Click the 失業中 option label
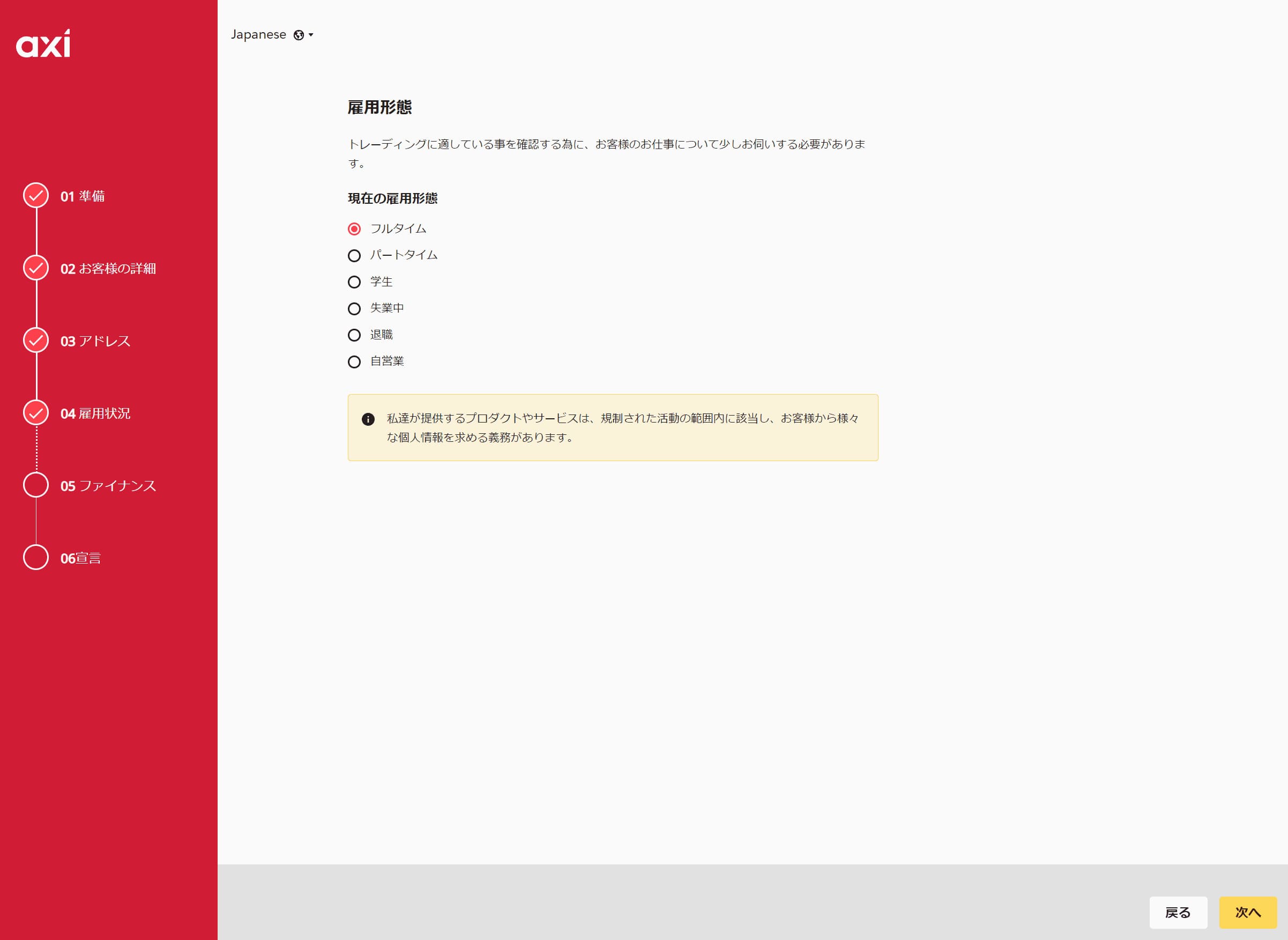The height and width of the screenshot is (940, 1288). coord(387,308)
